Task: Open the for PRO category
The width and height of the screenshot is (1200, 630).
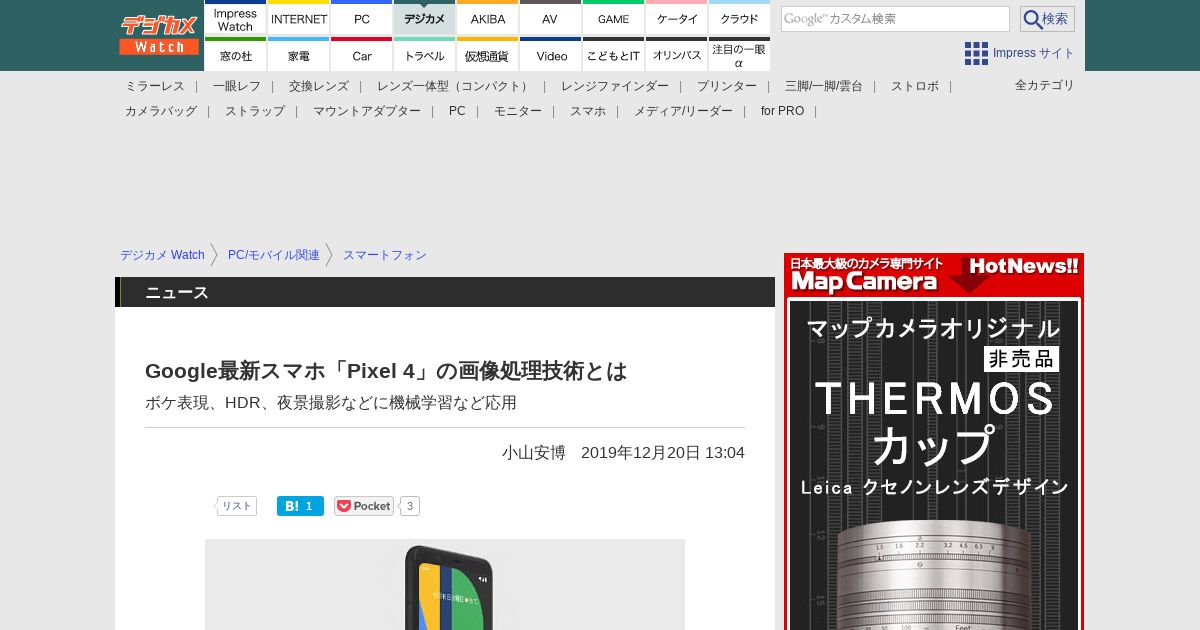Action: click(x=782, y=111)
